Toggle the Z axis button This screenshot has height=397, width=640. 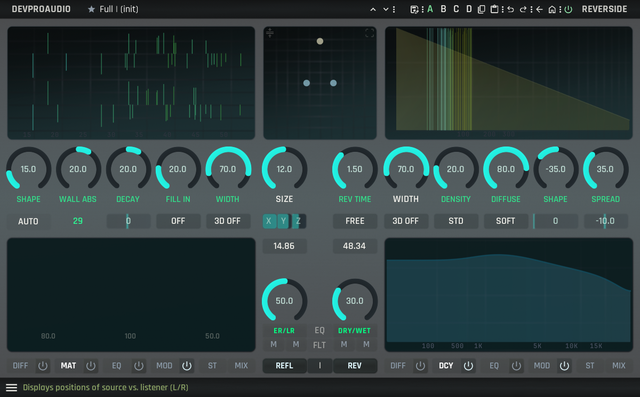click(x=298, y=221)
